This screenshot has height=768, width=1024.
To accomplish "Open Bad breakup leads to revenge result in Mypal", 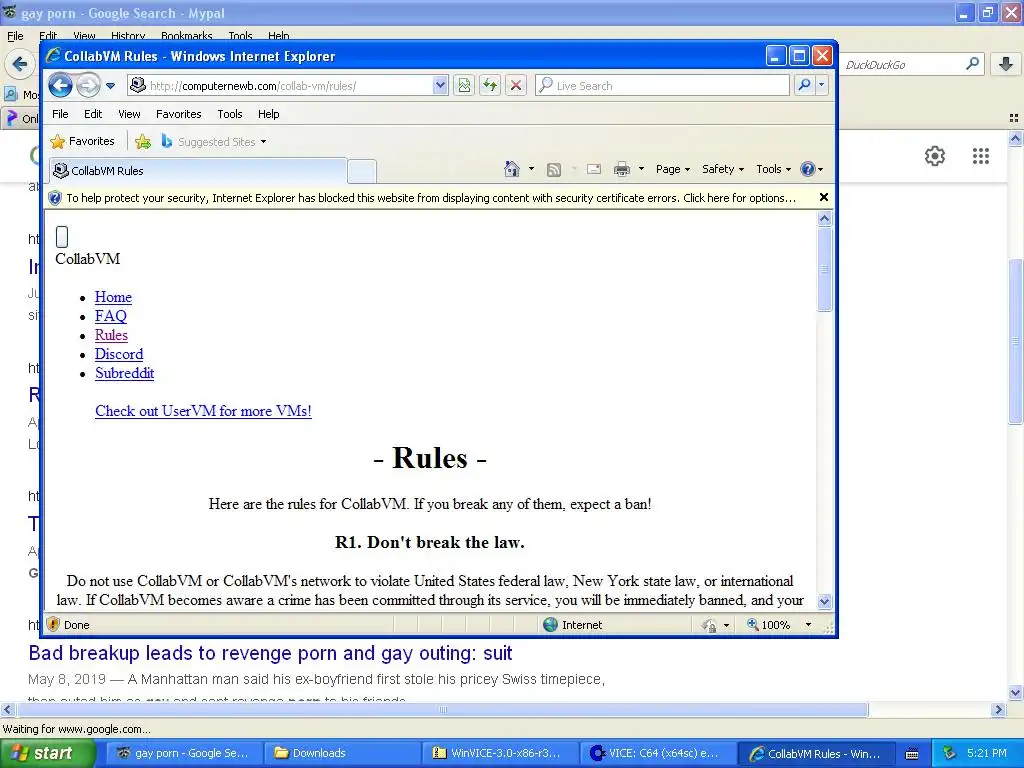I will pyautogui.click(x=270, y=653).
